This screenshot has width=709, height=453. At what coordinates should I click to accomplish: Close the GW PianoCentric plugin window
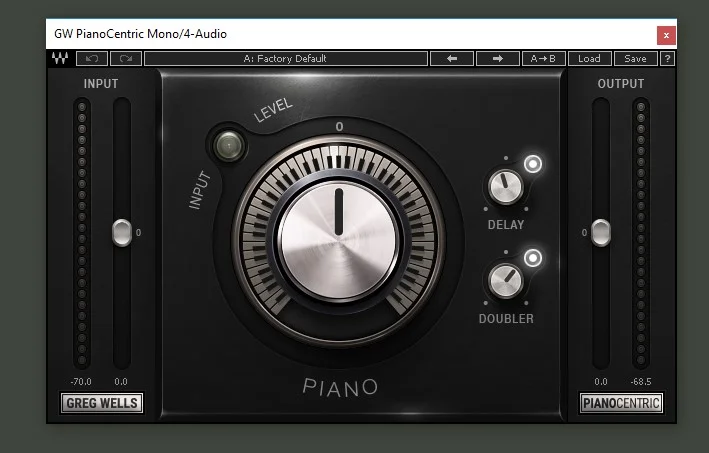(x=666, y=35)
